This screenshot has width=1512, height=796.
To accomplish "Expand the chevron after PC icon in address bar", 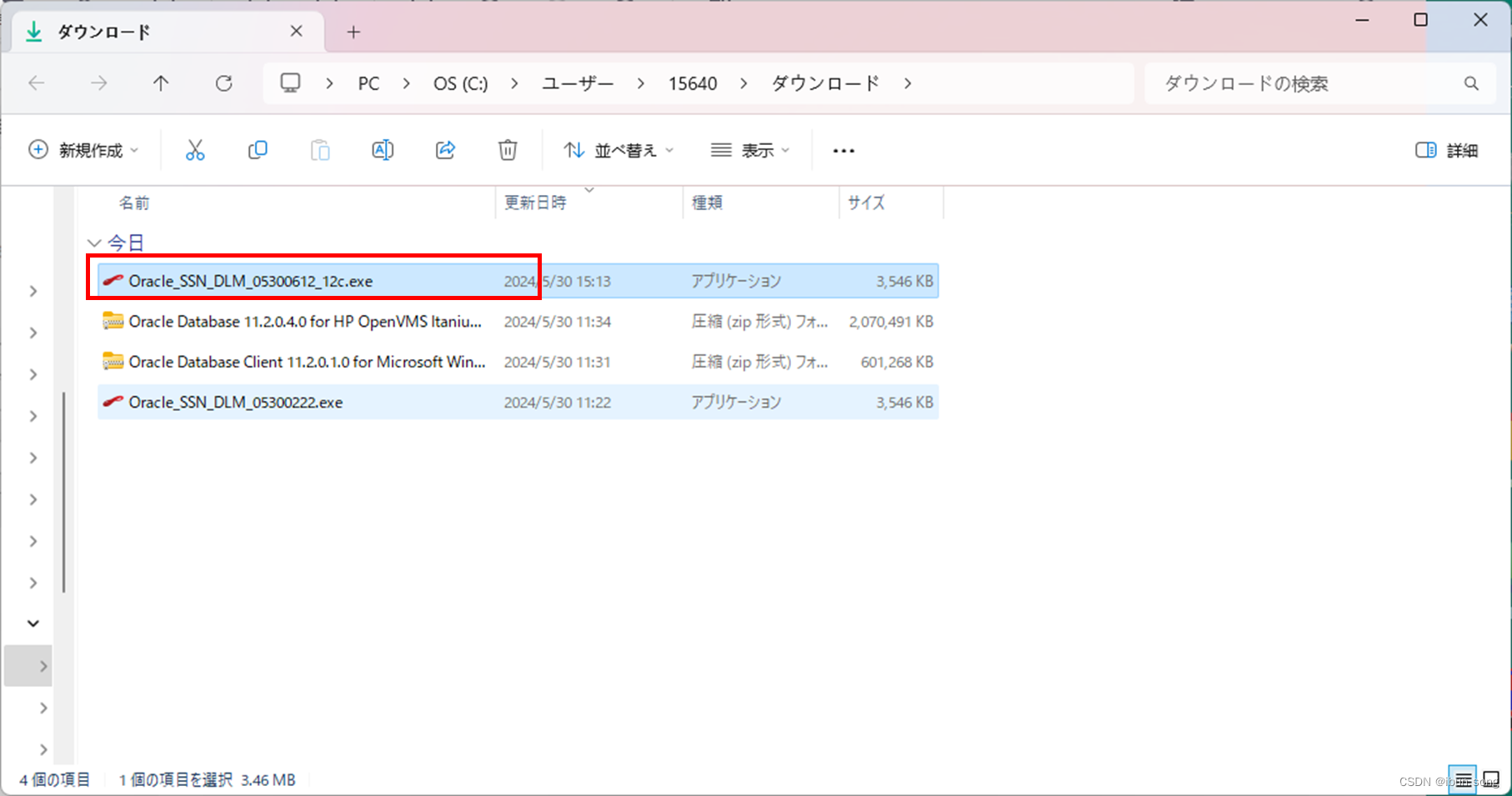I will [x=329, y=83].
